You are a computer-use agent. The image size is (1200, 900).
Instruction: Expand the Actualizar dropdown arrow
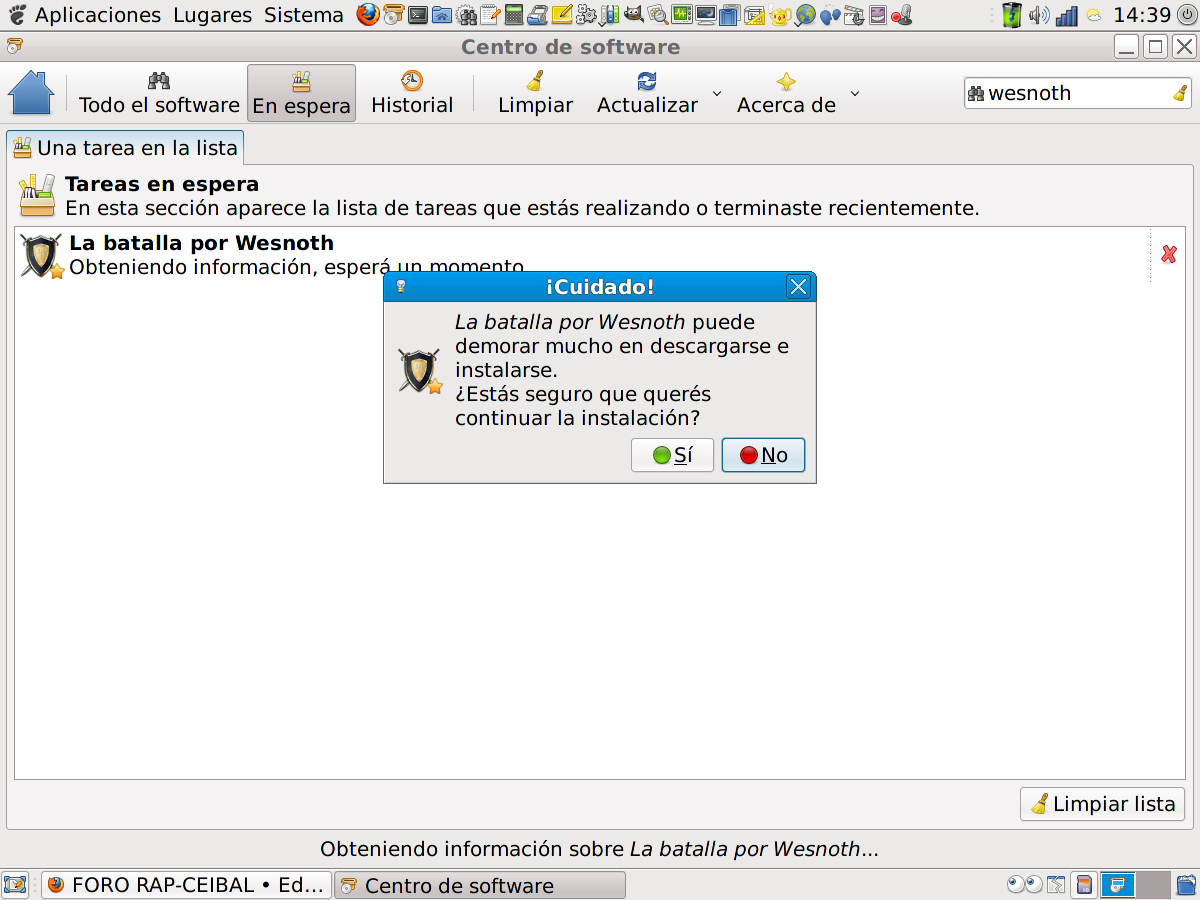point(716,93)
